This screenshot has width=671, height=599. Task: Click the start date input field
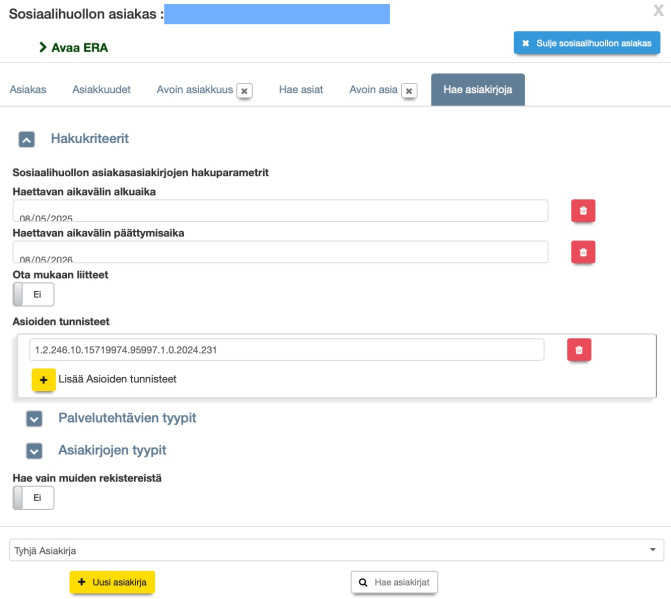point(280,211)
